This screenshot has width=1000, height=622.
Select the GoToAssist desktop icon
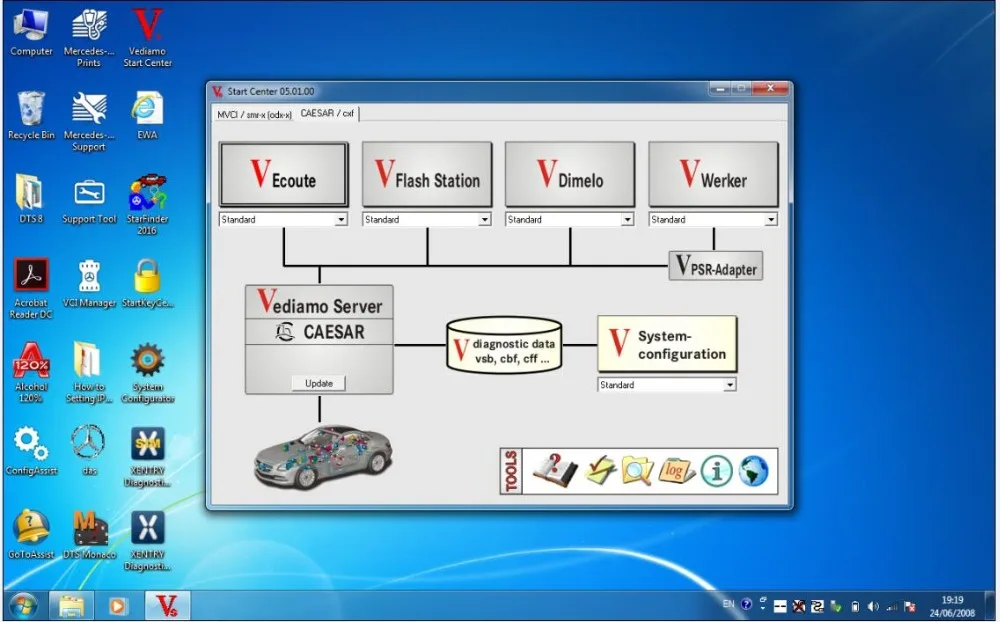click(31, 535)
